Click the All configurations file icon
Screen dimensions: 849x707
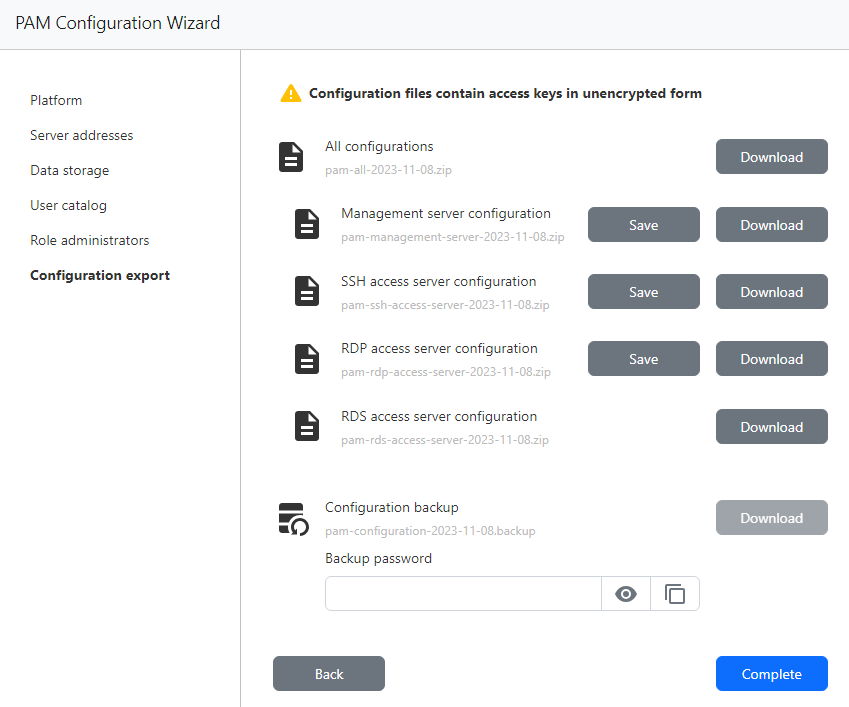tap(291, 157)
